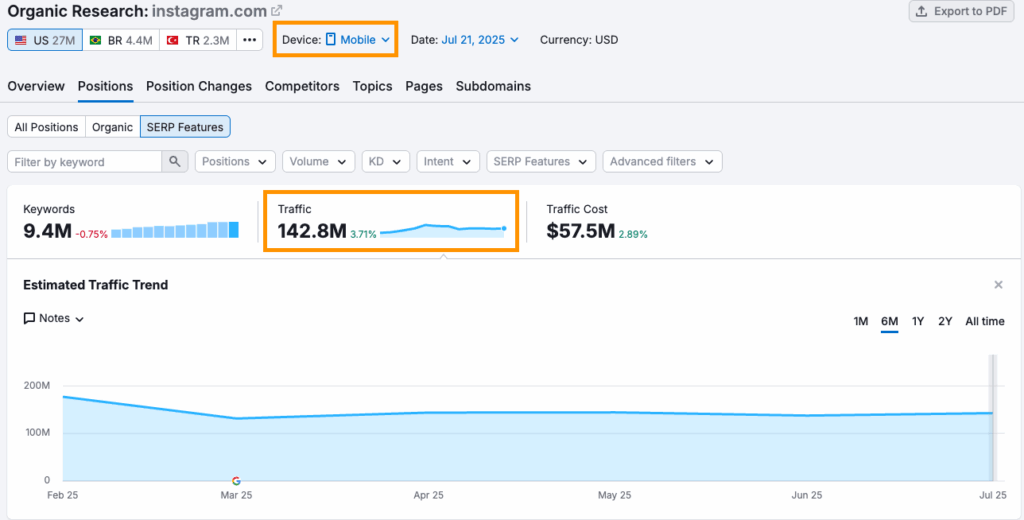Select the SERP Features positions filter button
The width and height of the screenshot is (1024, 520).
[x=185, y=127]
